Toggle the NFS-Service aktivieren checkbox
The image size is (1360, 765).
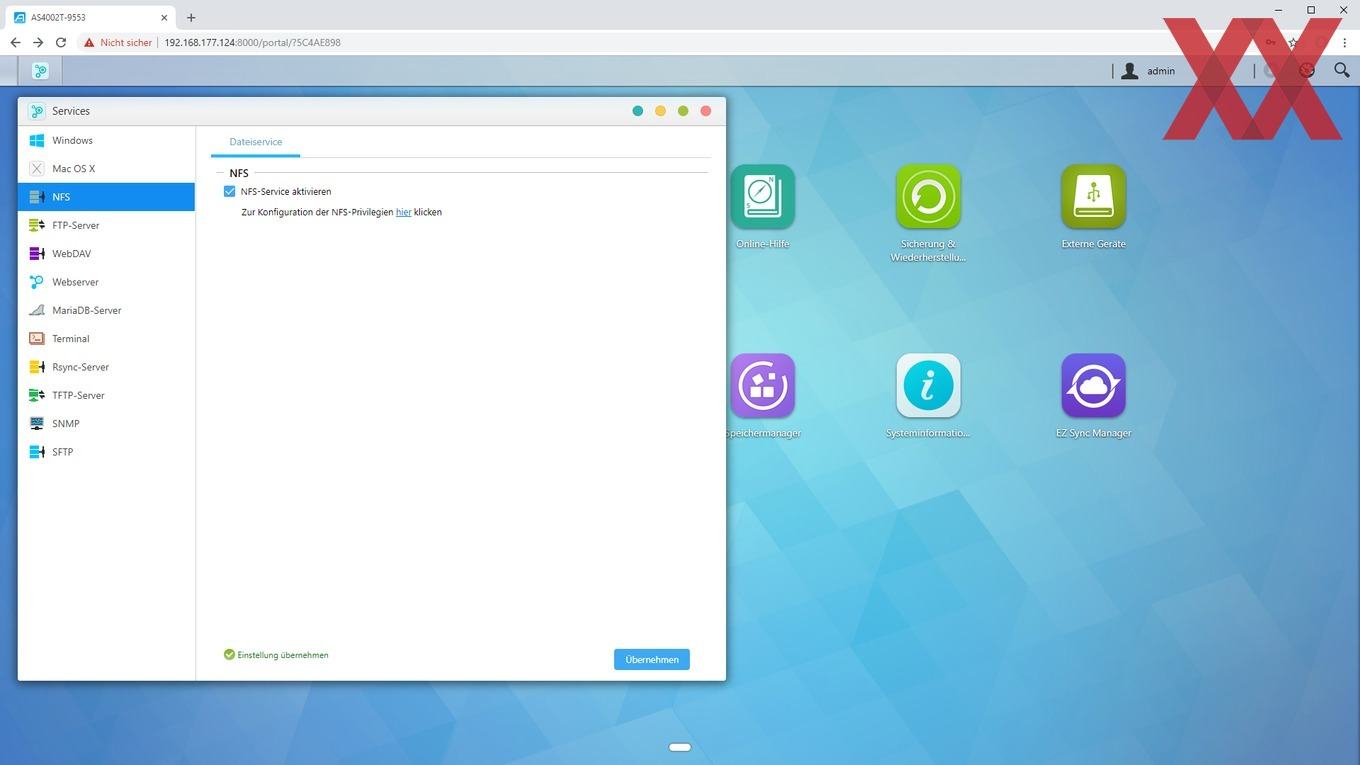230,191
